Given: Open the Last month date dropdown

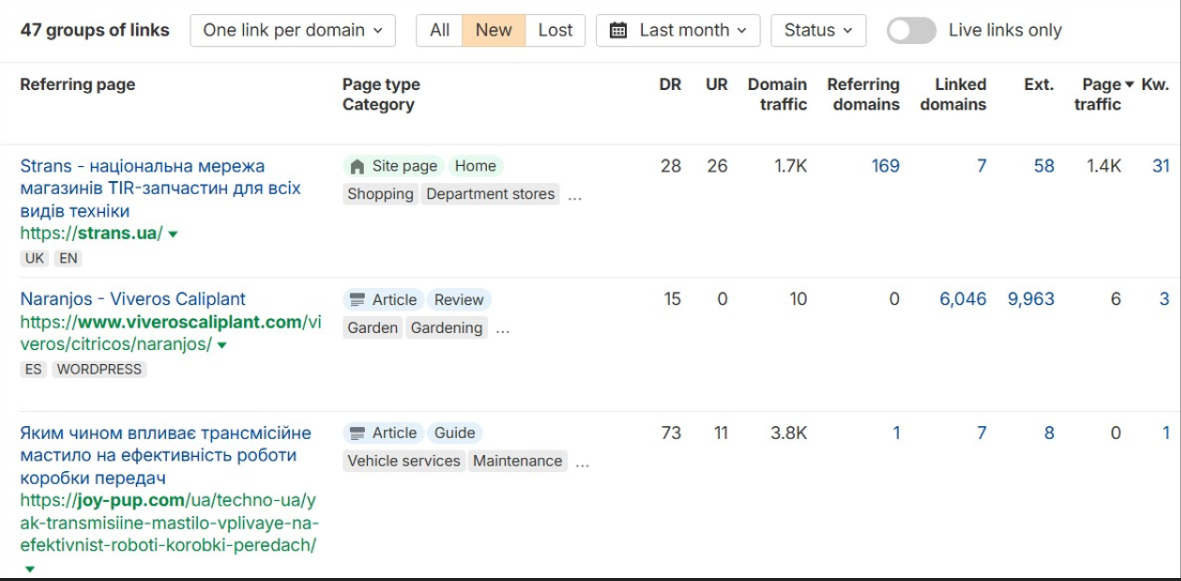Looking at the screenshot, I should 678,30.
